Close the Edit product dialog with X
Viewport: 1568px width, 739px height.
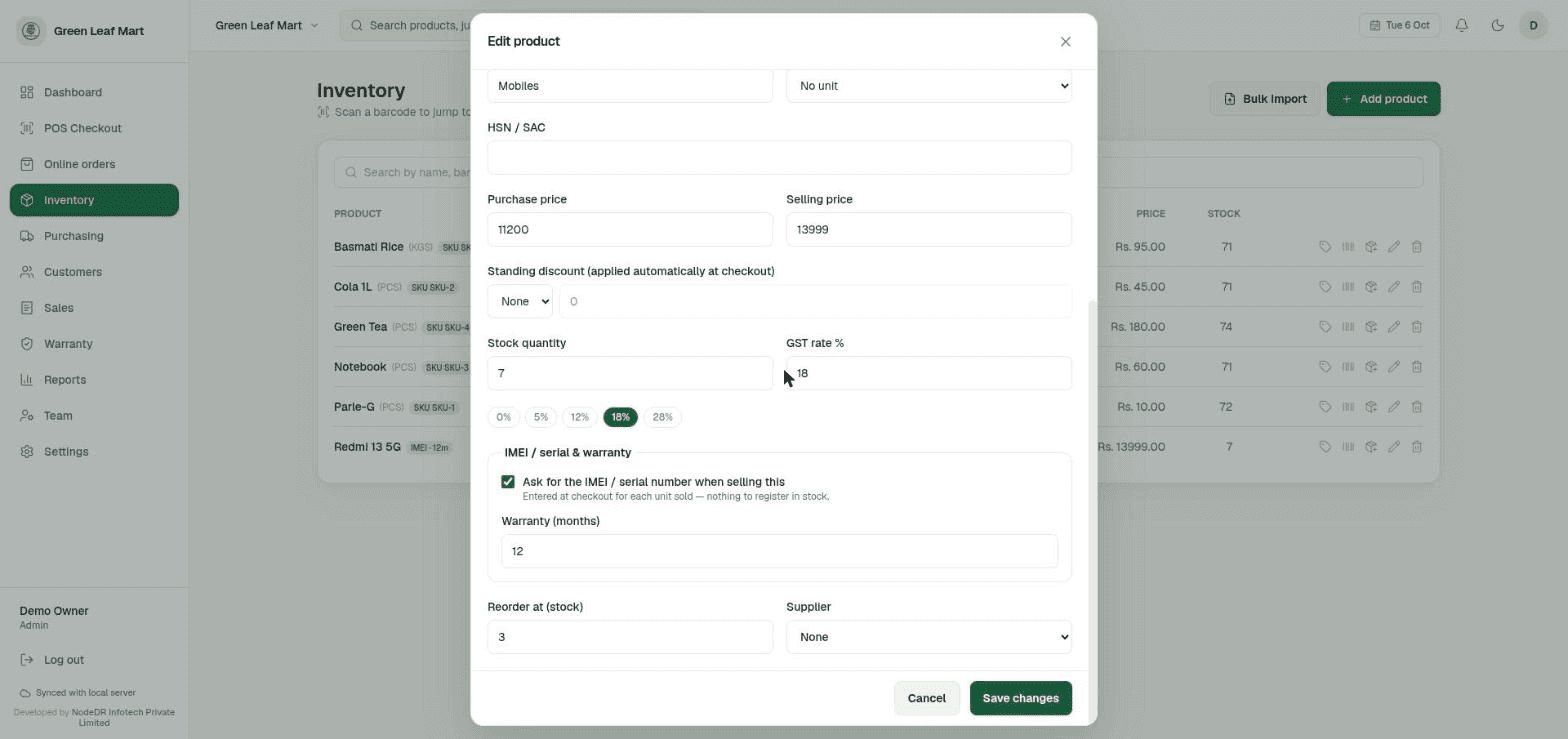point(1065,41)
